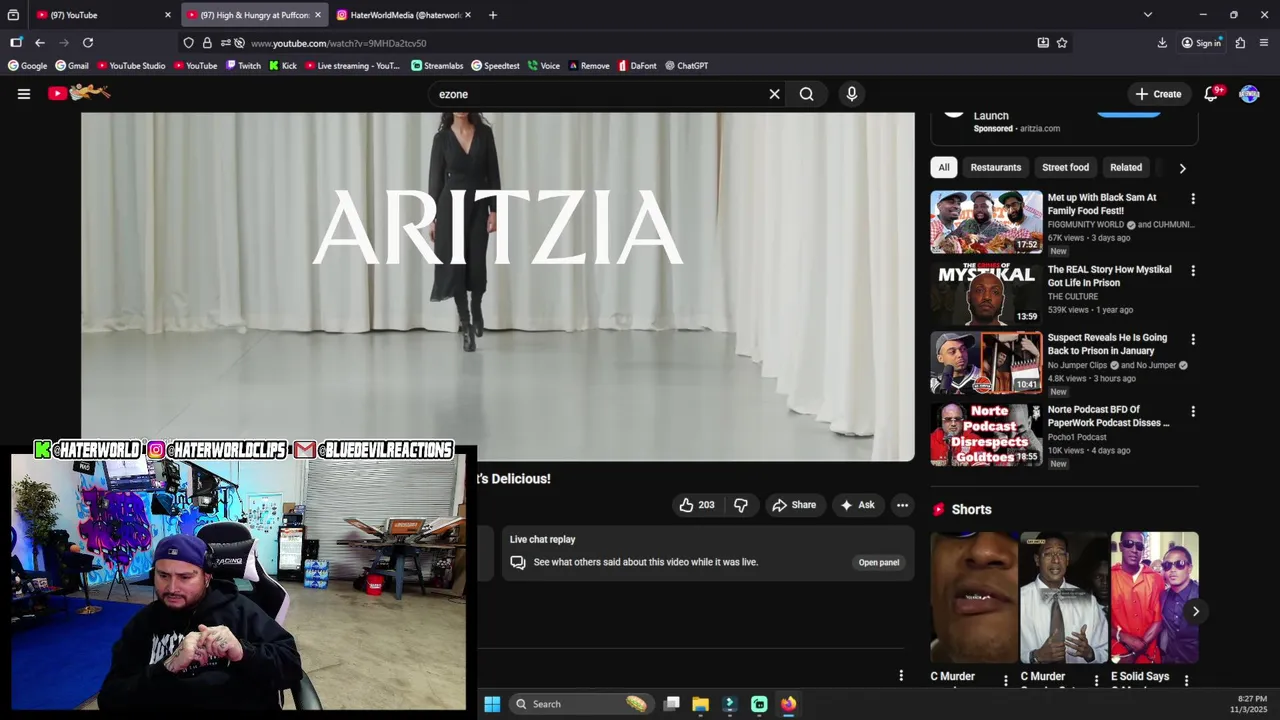The height and width of the screenshot is (720, 1280).
Task: Visit THE CULTURE channel link
Action: [1073, 297]
